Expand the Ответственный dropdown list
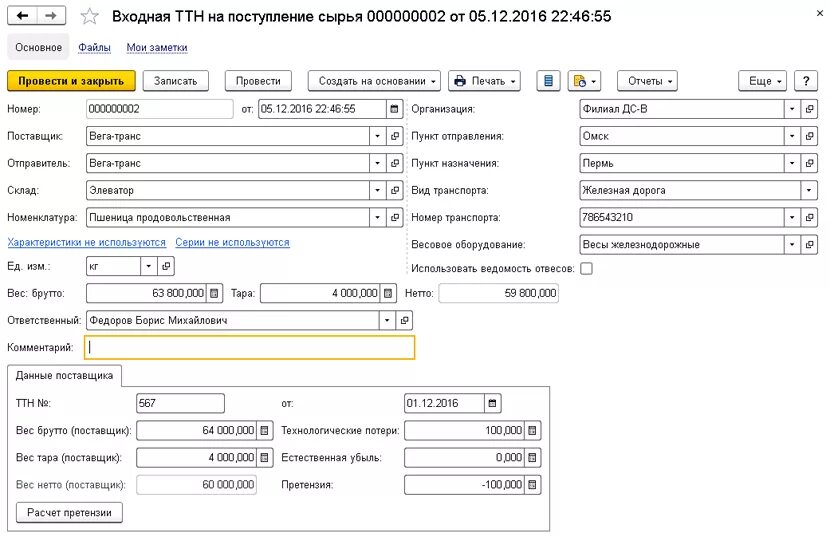 (387, 320)
